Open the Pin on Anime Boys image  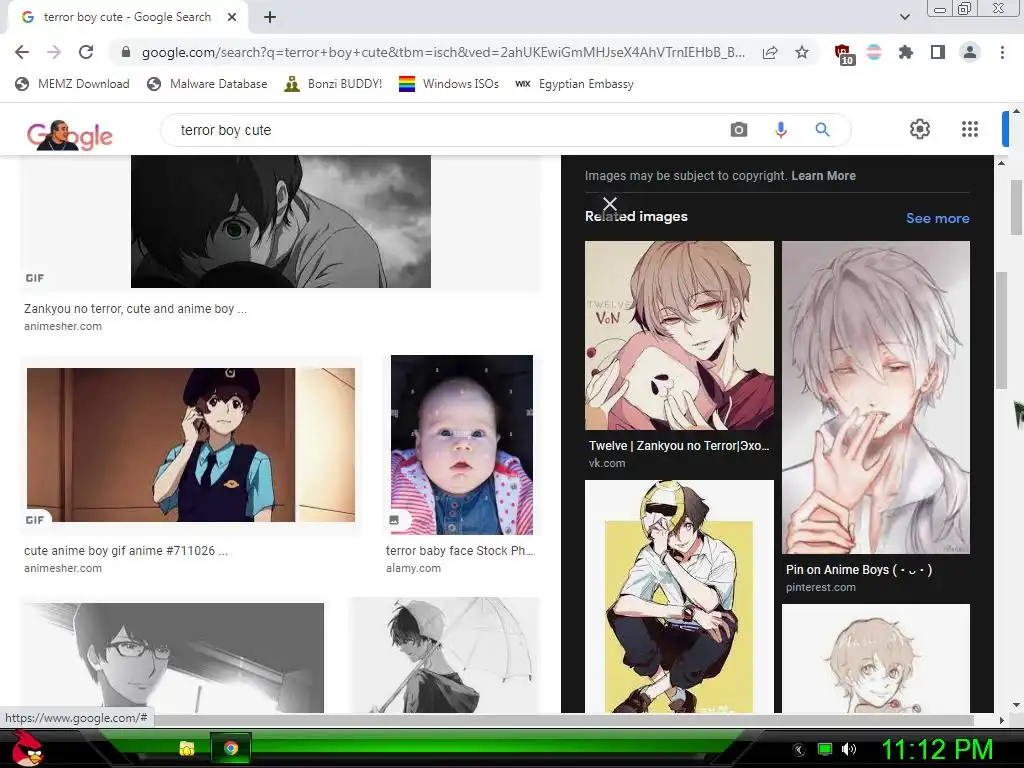click(876, 397)
